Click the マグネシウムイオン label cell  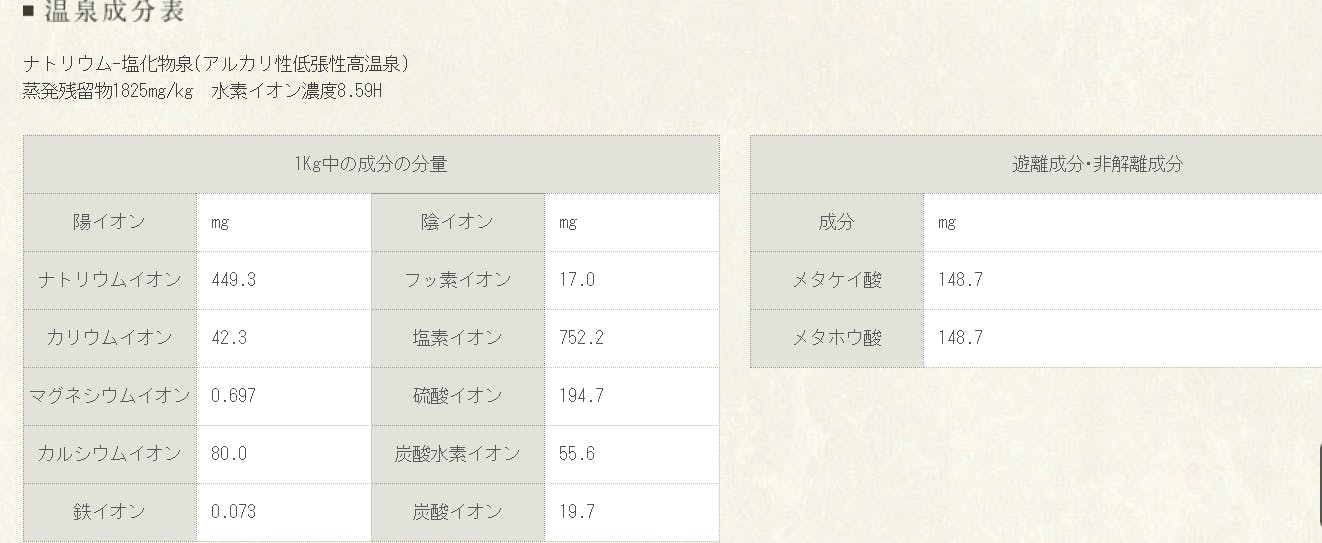109,396
